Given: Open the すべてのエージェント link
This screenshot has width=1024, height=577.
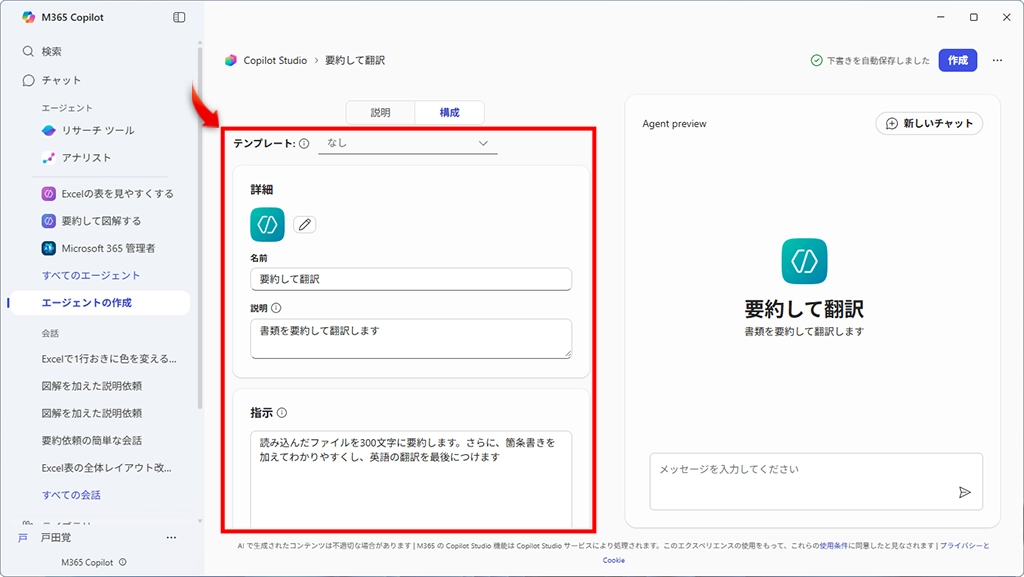Looking at the screenshot, I should (91, 275).
